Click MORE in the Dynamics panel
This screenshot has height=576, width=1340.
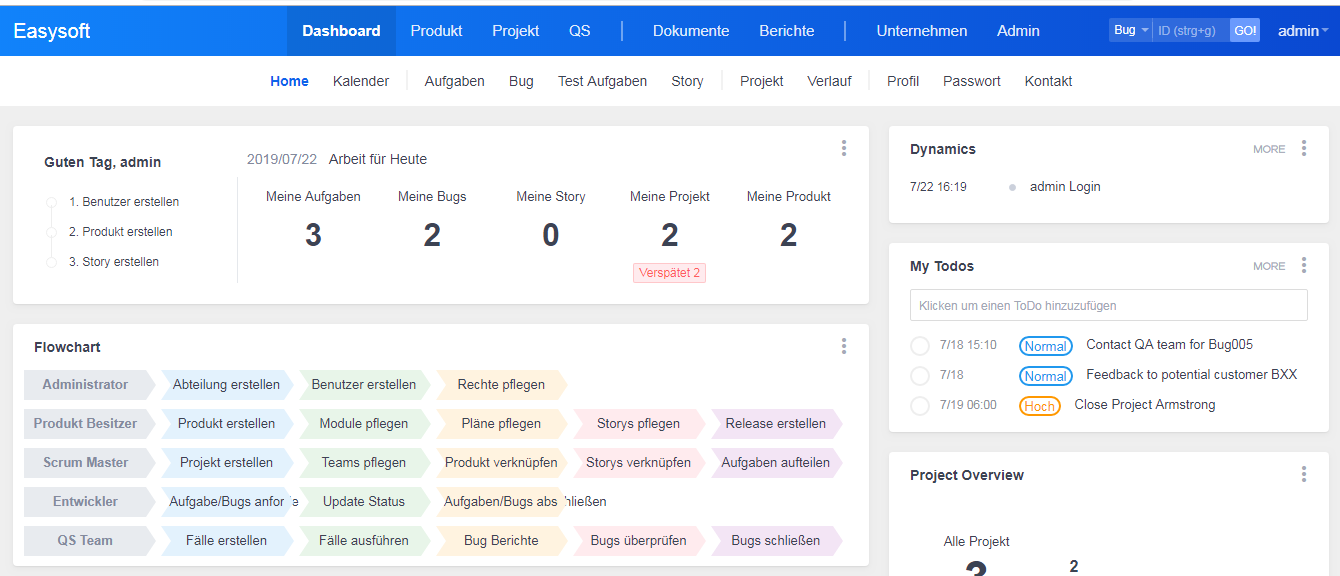[1269, 149]
